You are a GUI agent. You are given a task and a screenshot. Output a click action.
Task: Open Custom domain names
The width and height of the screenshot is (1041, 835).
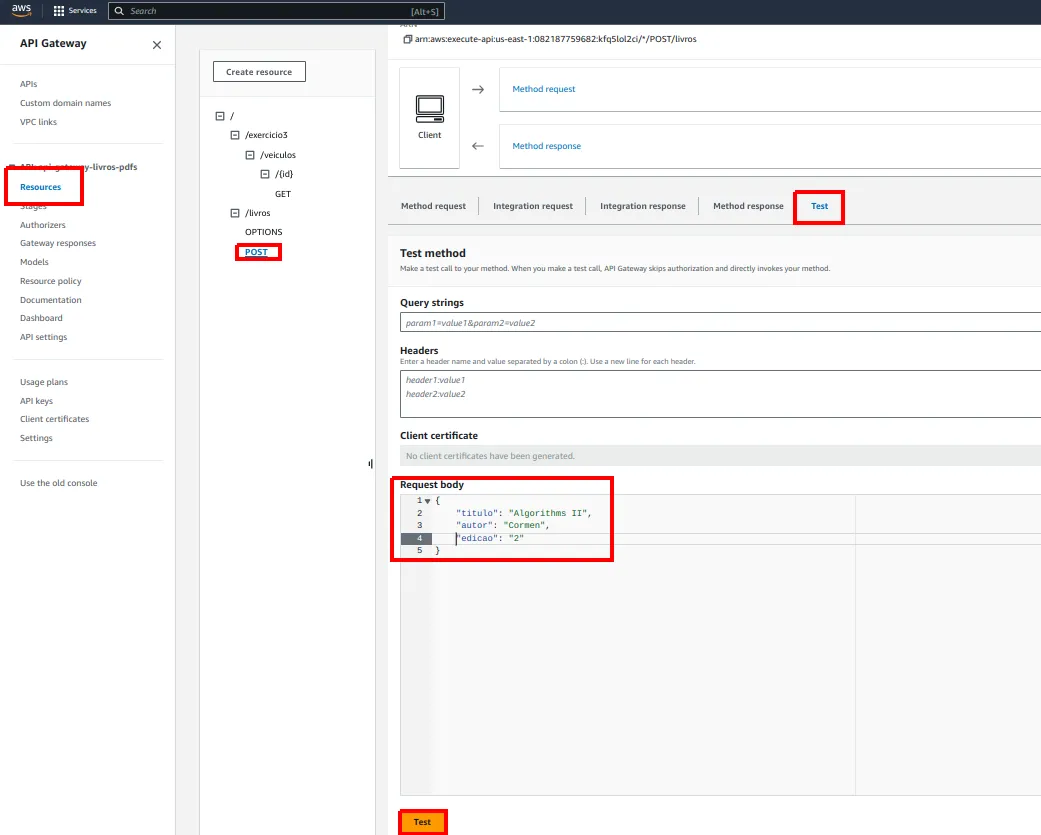(66, 103)
